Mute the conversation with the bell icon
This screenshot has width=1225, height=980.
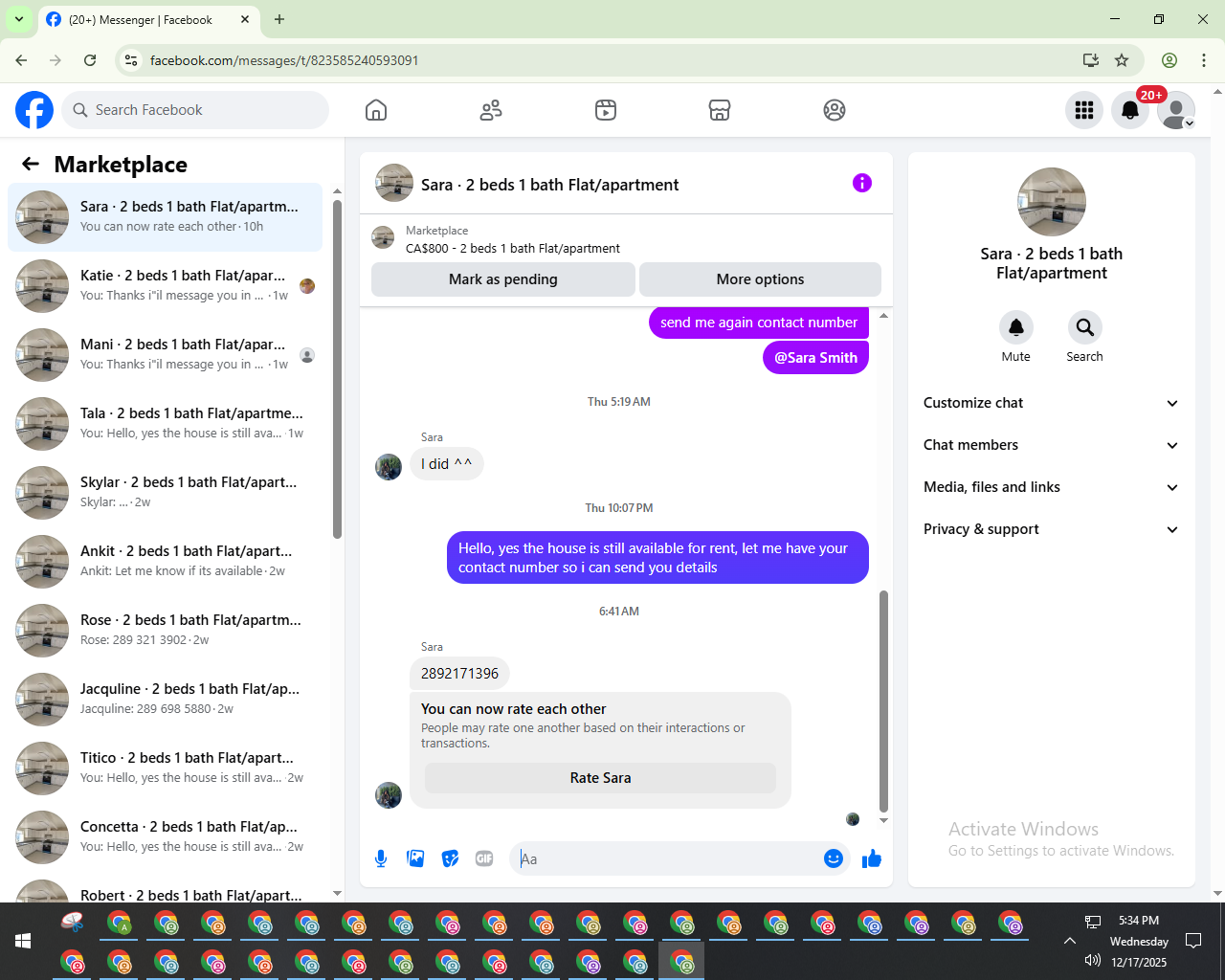pyautogui.click(x=1016, y=327)
